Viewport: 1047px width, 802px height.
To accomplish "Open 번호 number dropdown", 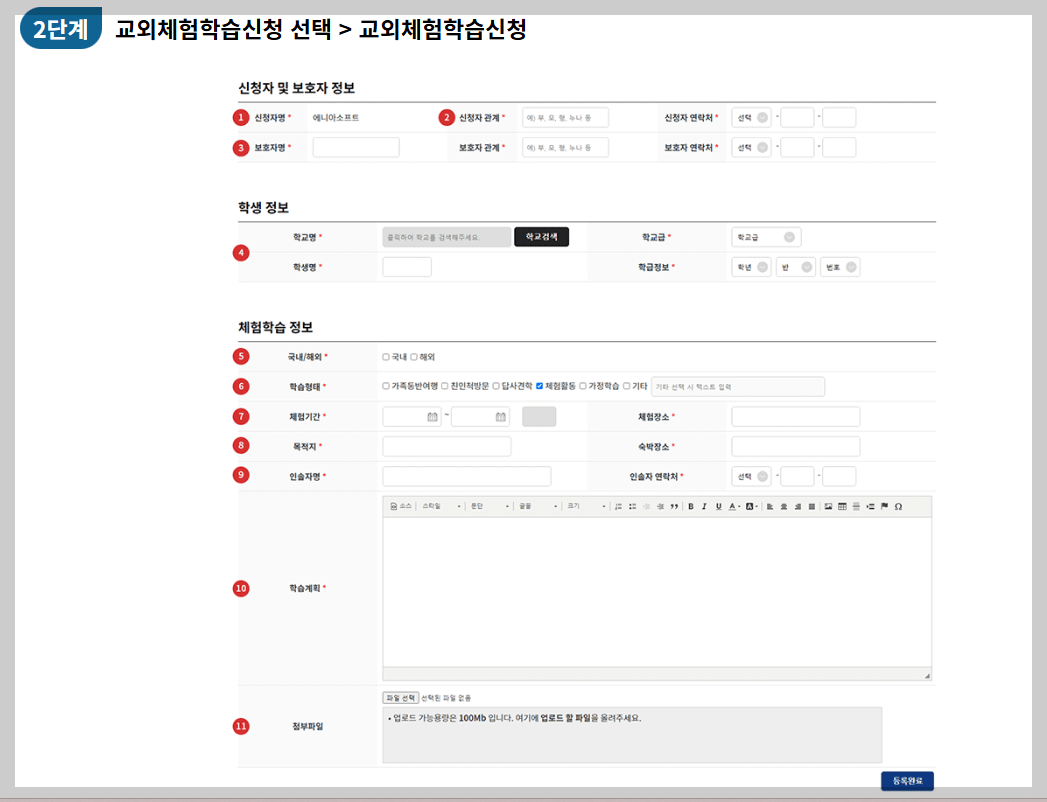I will click(840, 267).
